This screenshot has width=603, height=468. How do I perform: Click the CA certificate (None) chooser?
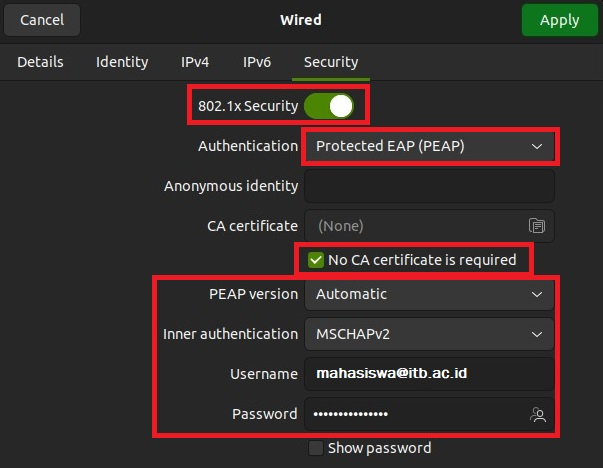(x=415, y=225)
